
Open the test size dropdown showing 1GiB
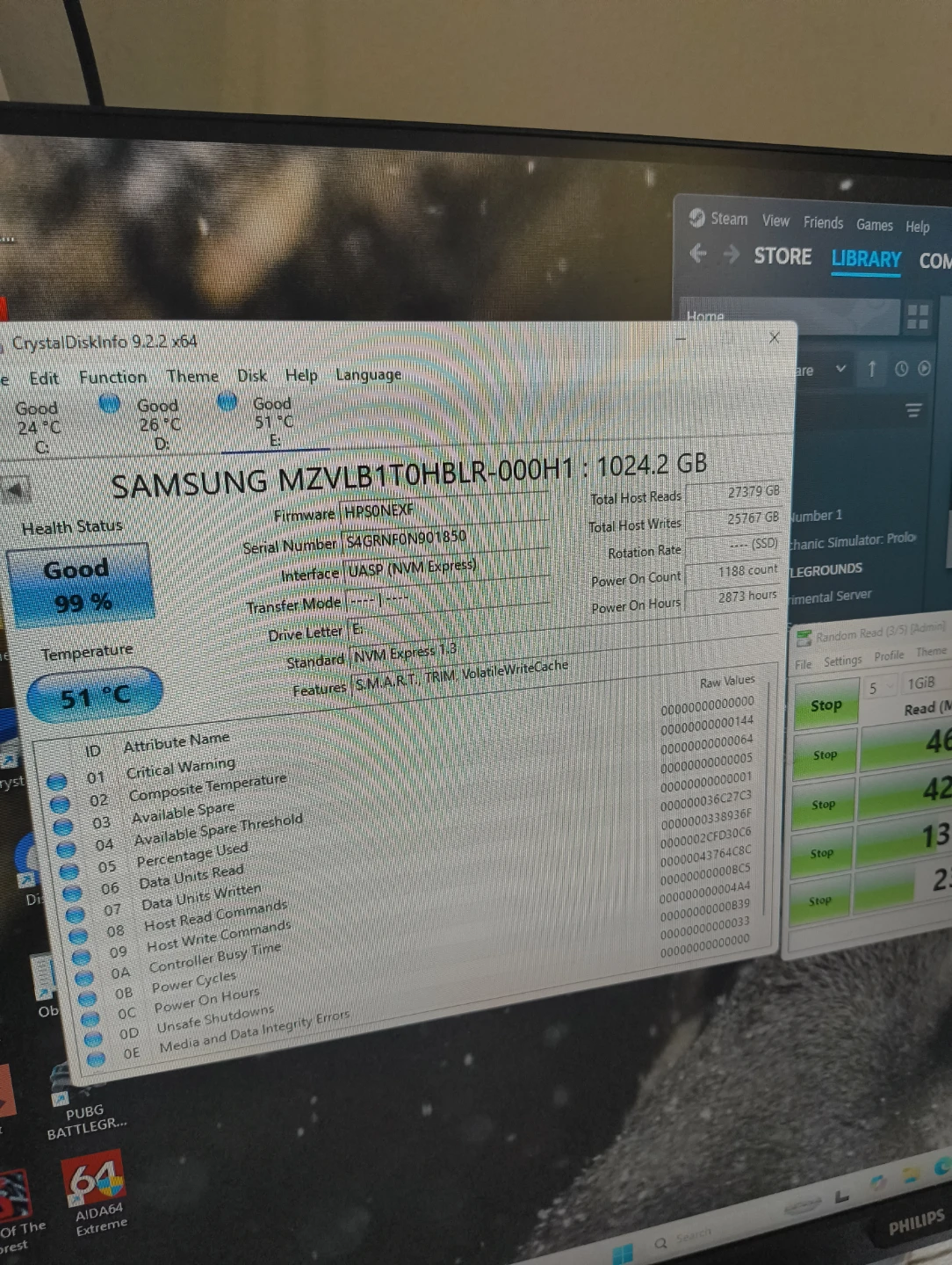coord(925,682)
